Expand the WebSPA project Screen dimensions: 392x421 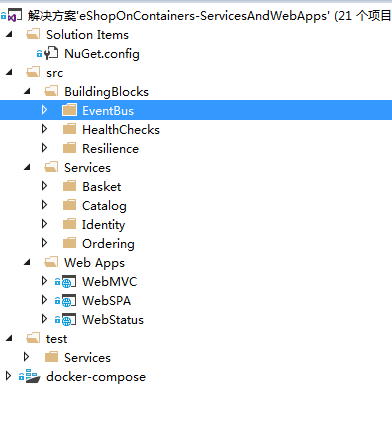coord(44,300)
